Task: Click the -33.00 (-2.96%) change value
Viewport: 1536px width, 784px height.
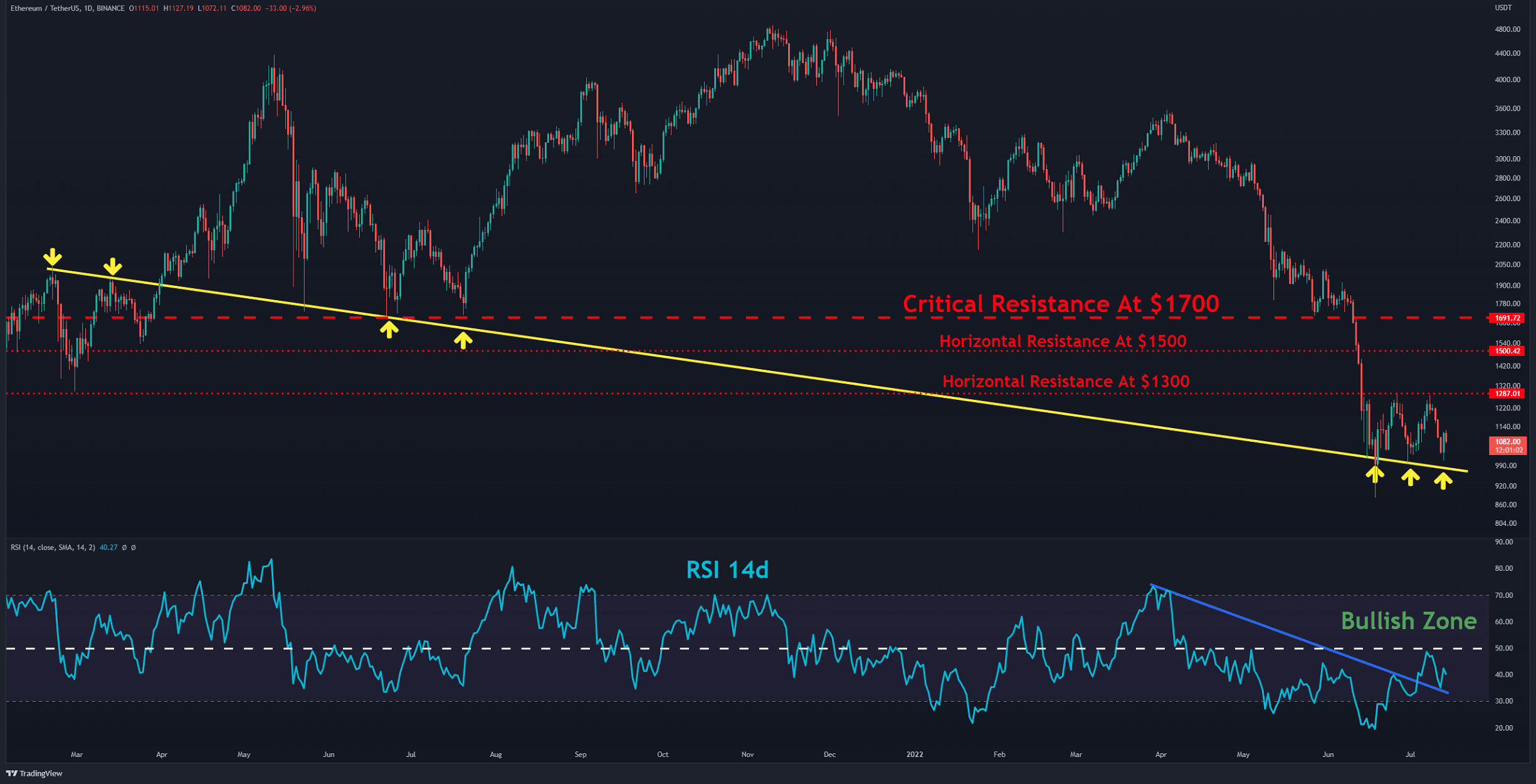Action: pyautogui.click(x=290, y=8)
